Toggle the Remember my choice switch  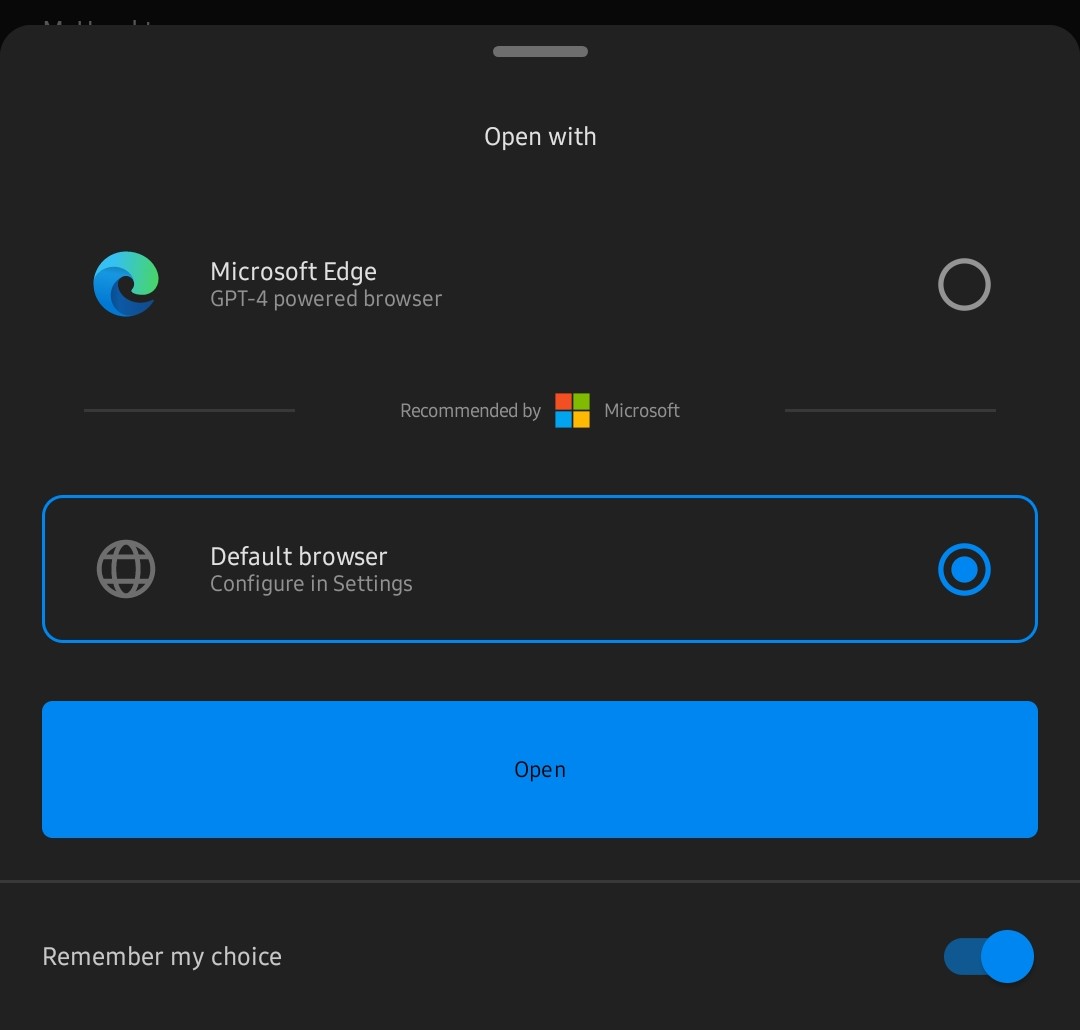(988, 956)
